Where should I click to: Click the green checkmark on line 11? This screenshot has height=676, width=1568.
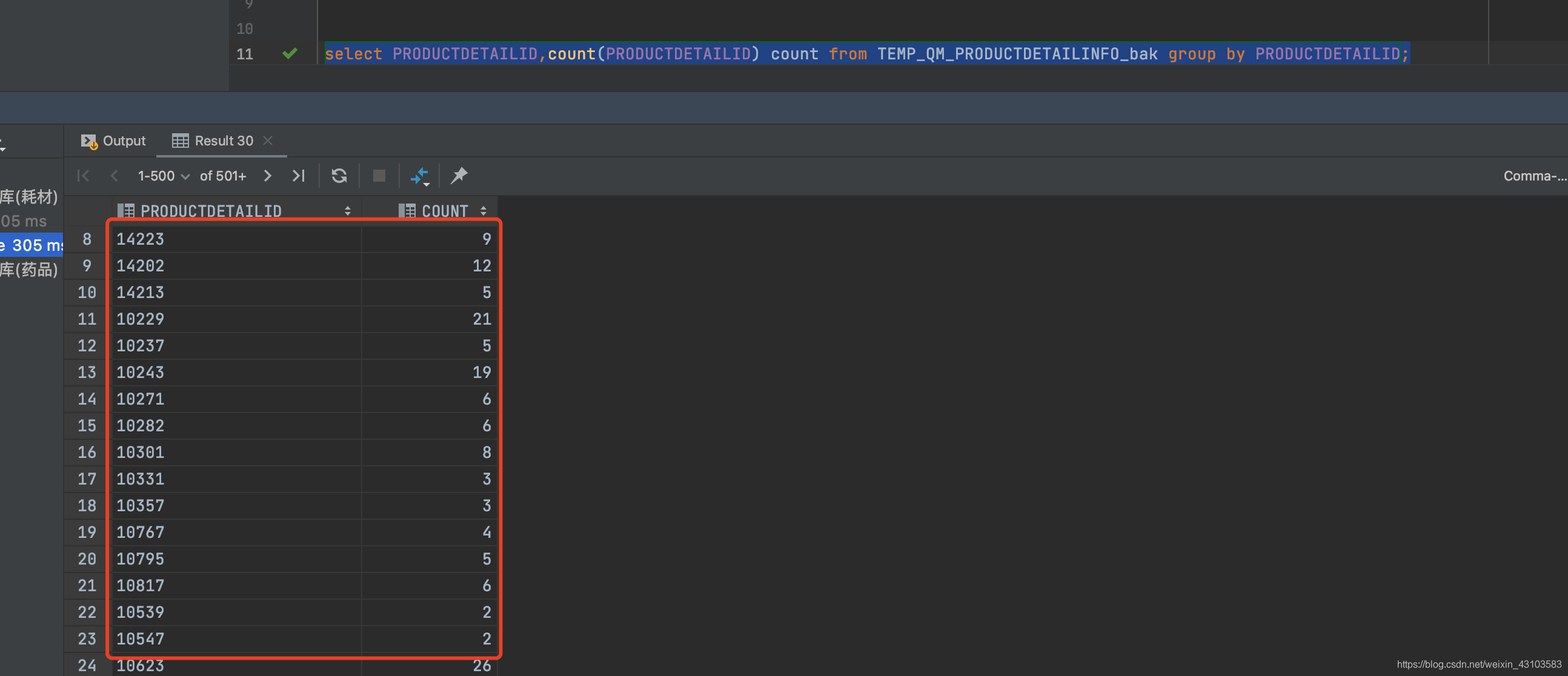tap(290, 53)
